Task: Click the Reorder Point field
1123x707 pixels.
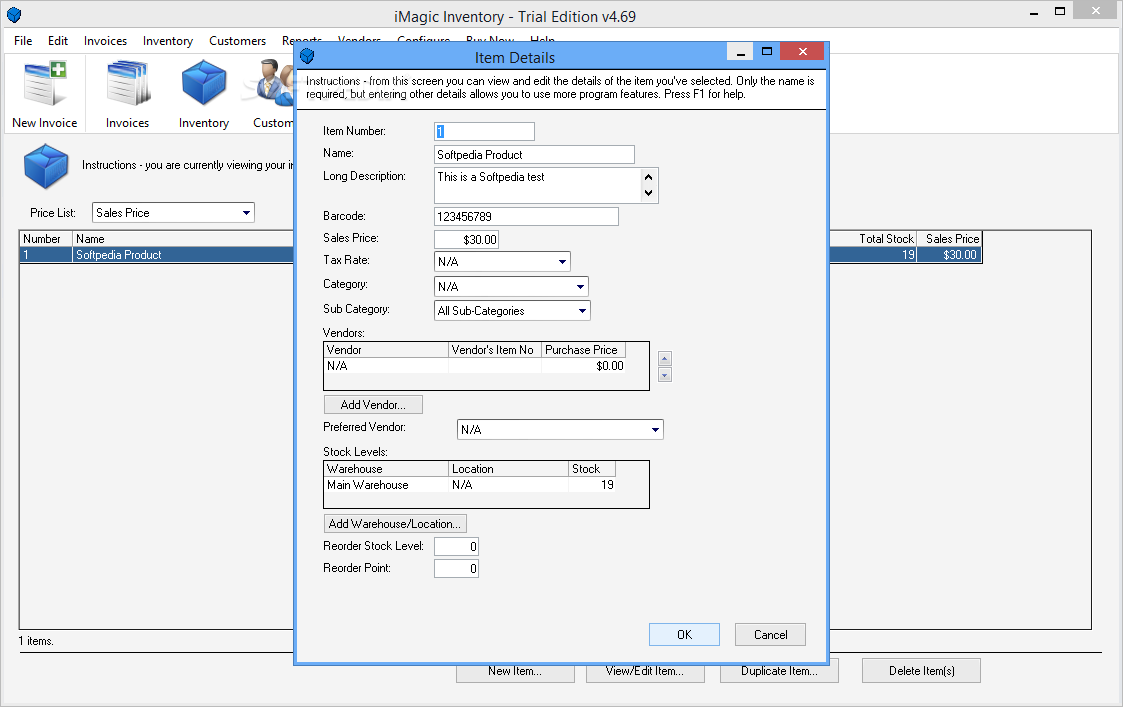Action: click(456, 569)
